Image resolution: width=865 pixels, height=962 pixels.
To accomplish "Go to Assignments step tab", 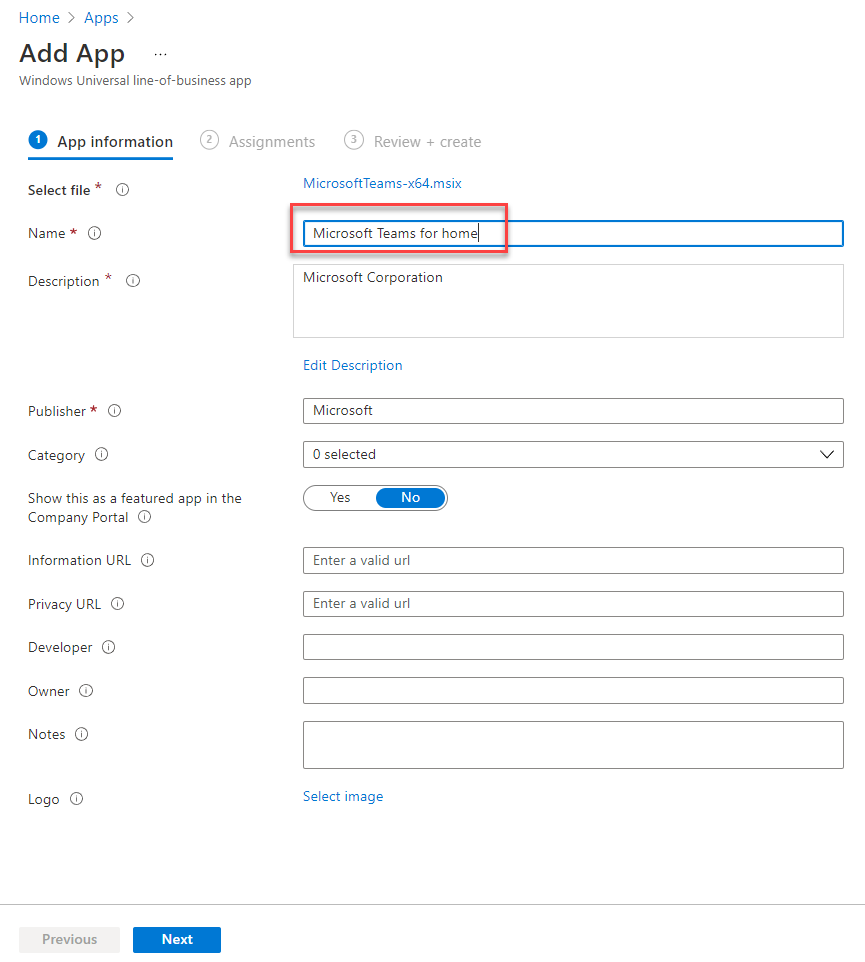I will tap(258, 142).
